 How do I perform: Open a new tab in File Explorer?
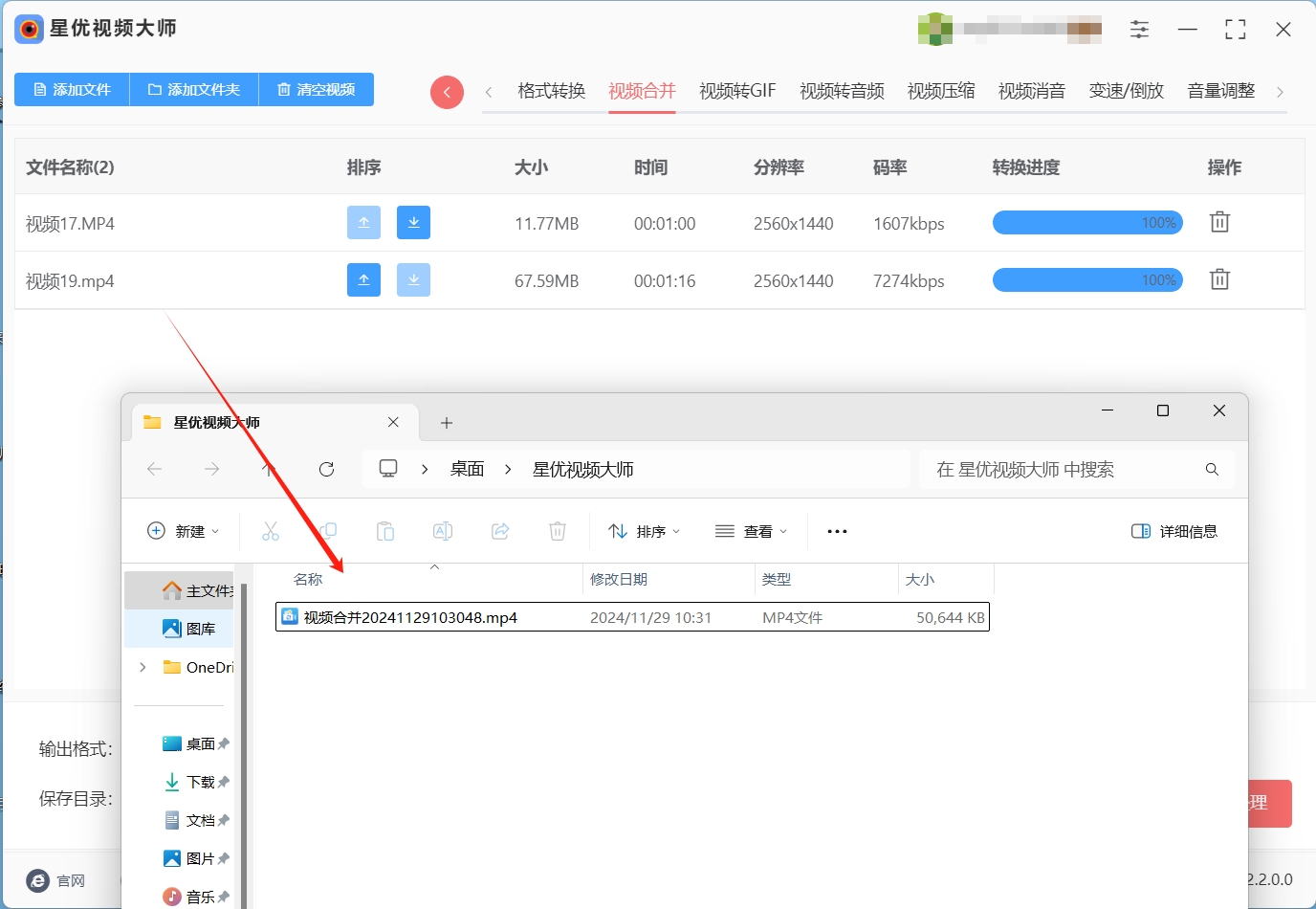pos(447,422)
